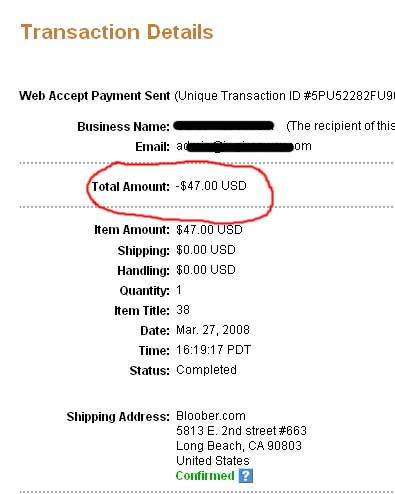Click the time 16:19:17 PDT
Viewport: 395px width, 494px height.
[x=213, y=350]
